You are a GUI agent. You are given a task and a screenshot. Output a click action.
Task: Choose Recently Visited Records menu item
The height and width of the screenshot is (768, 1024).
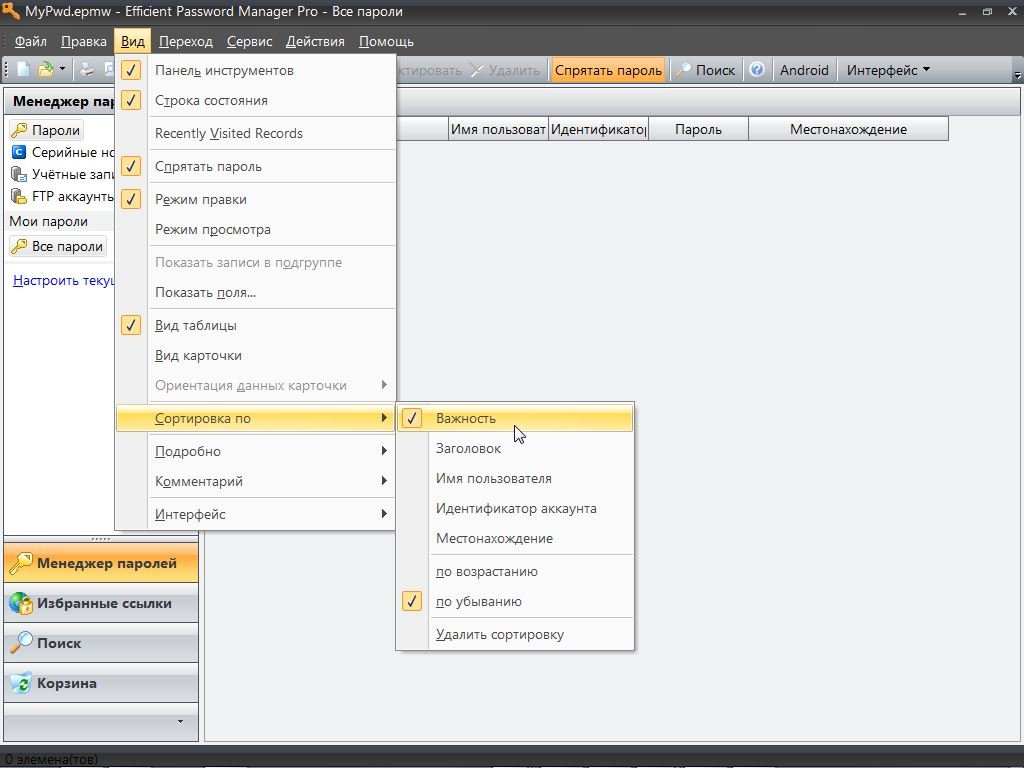[x=255, y=133]
